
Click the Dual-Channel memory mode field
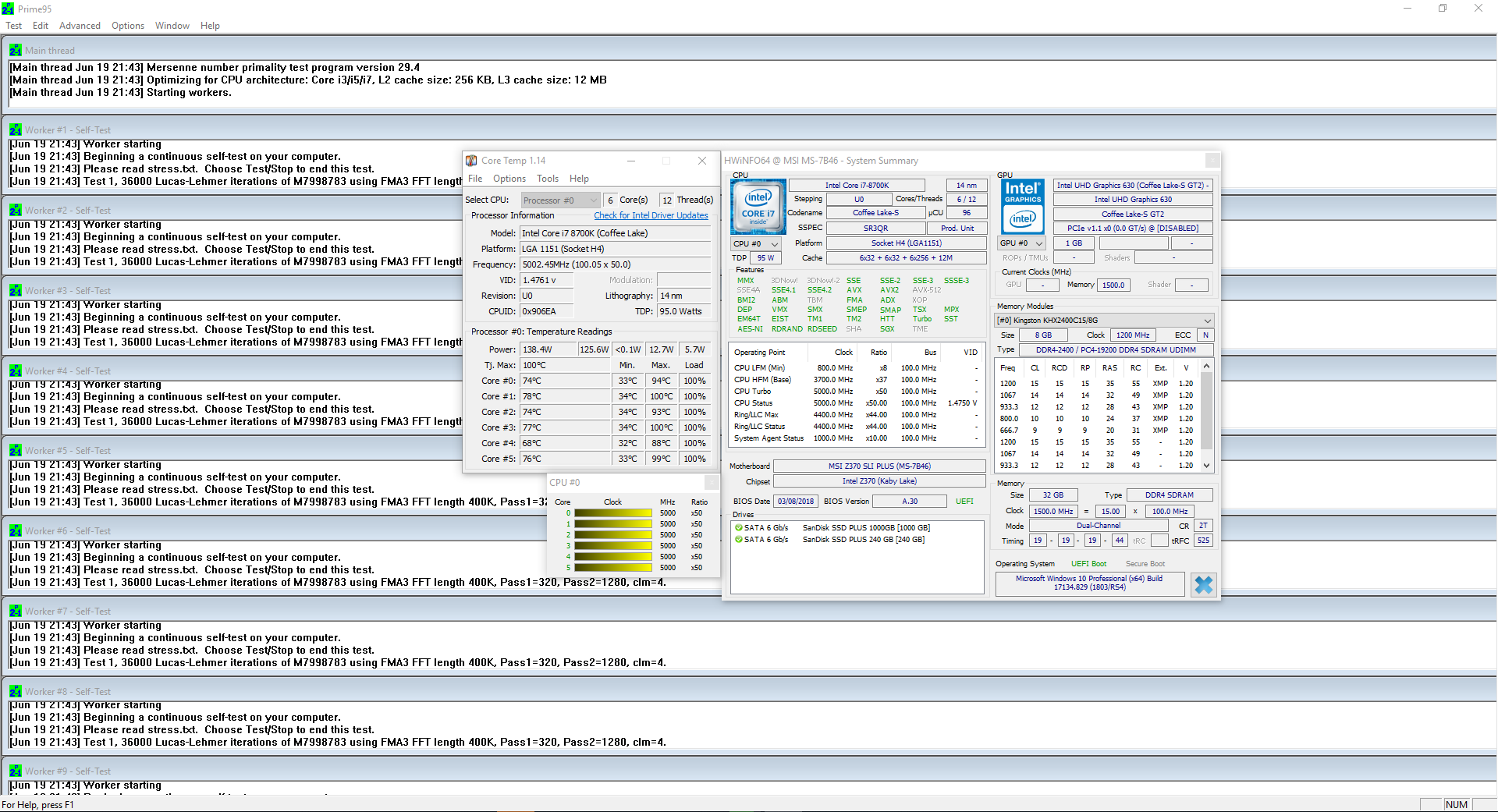tap(1098, 526)
